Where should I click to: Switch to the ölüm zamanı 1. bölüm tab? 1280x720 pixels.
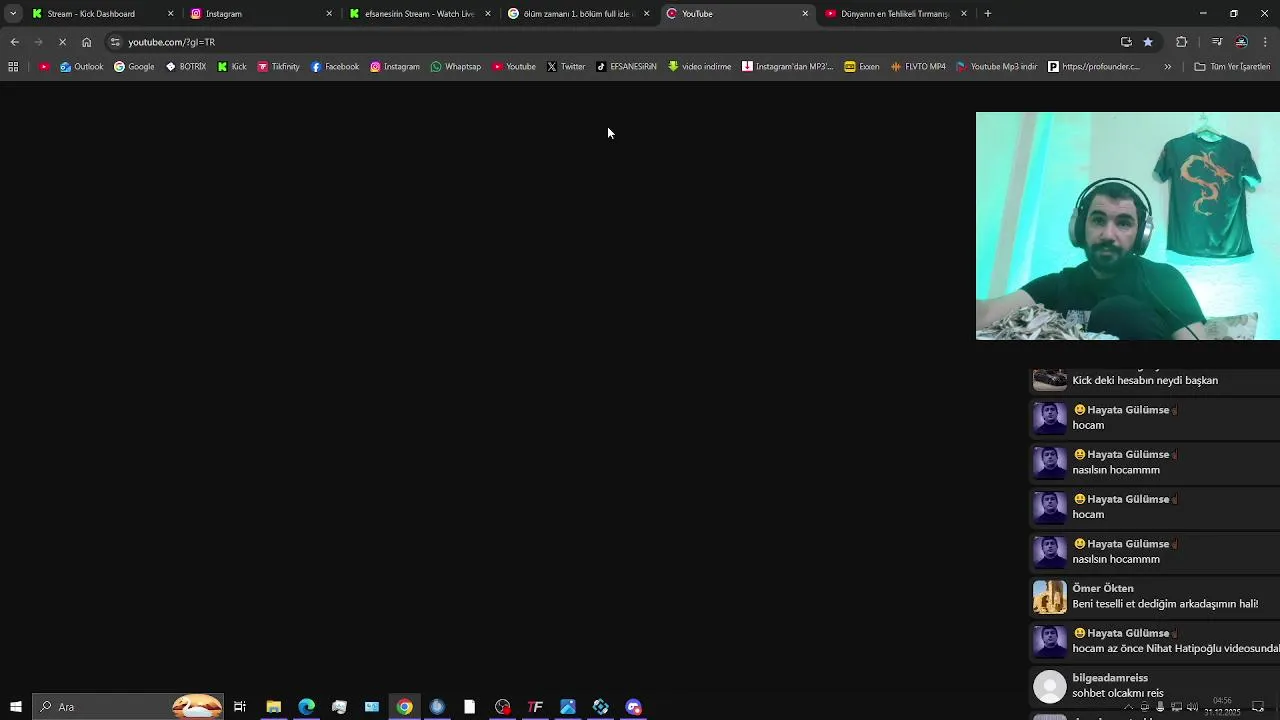coord(579,14)
